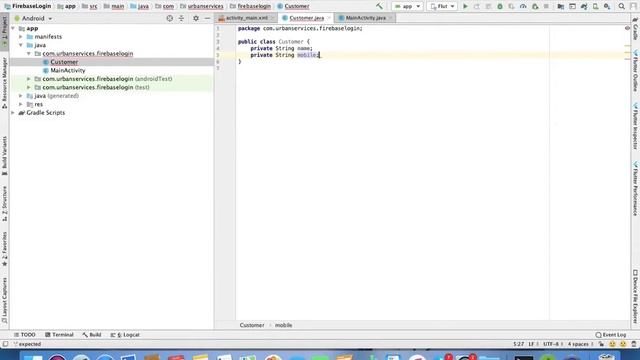
Task: Open Build Variants side panel
Action: [x=4, y=156]
